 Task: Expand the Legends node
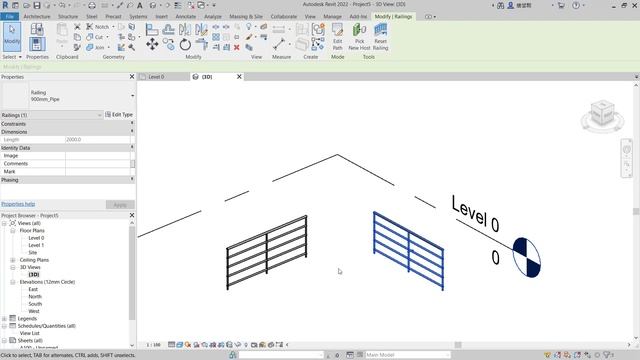(x=4, y=318)
